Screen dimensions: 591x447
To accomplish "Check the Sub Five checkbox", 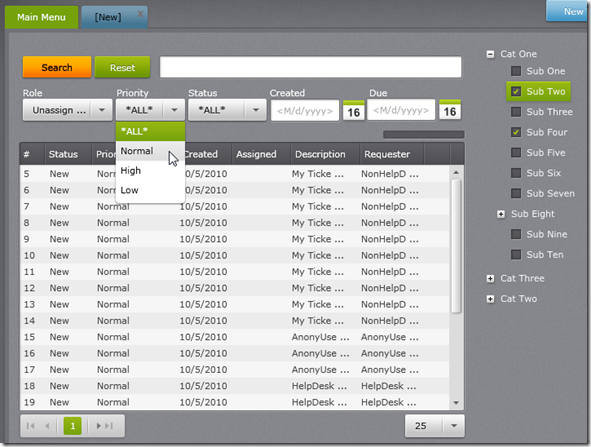I will coord(516,153).
